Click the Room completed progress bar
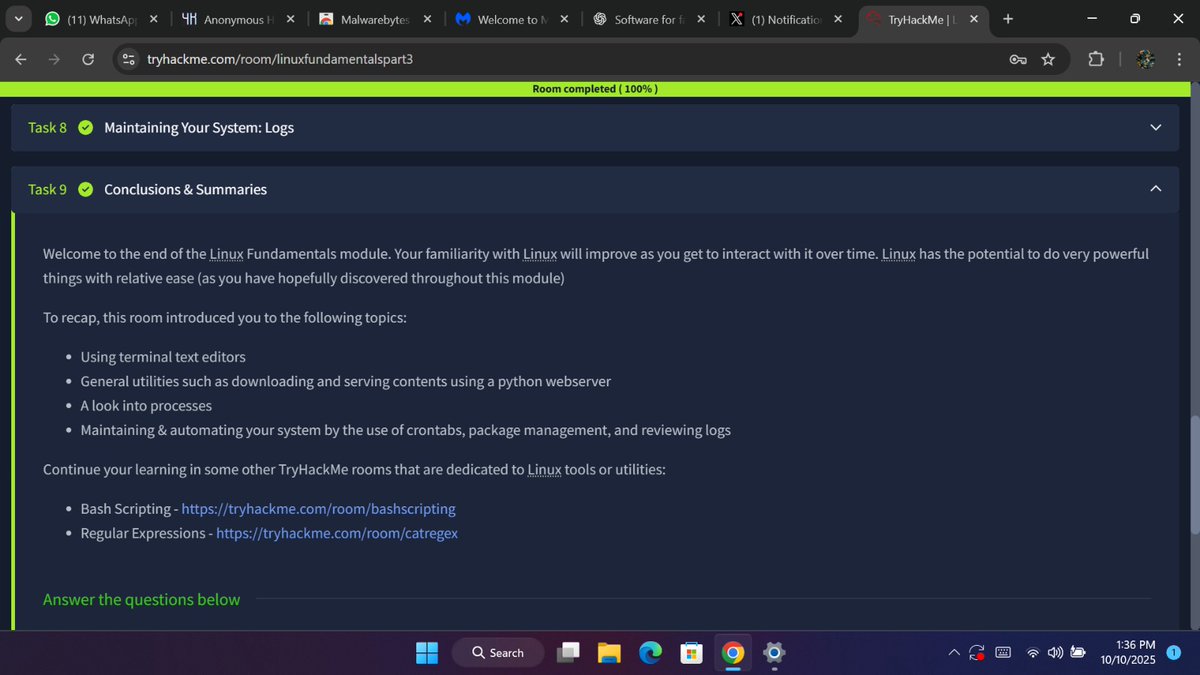The width and height of the screenshot is (1200, 675). pos(595,88)
